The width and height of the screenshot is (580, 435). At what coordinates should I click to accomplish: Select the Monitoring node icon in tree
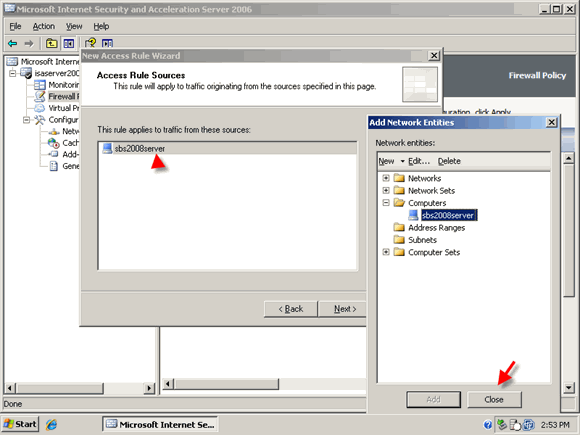(x=40, y=85)
